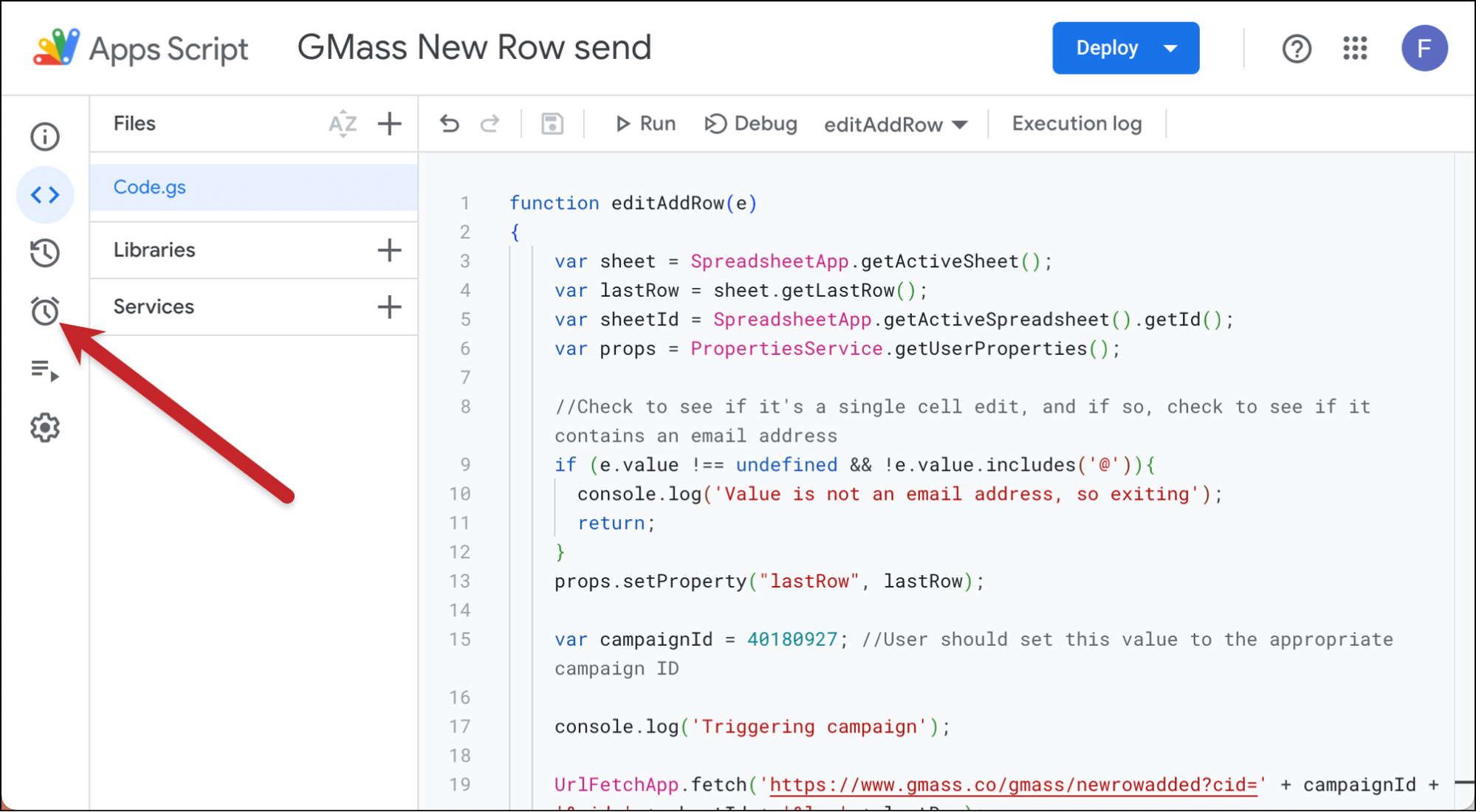
Task: Click the gmass.co newrowadded URL in code
Action: click(1012, 785)
